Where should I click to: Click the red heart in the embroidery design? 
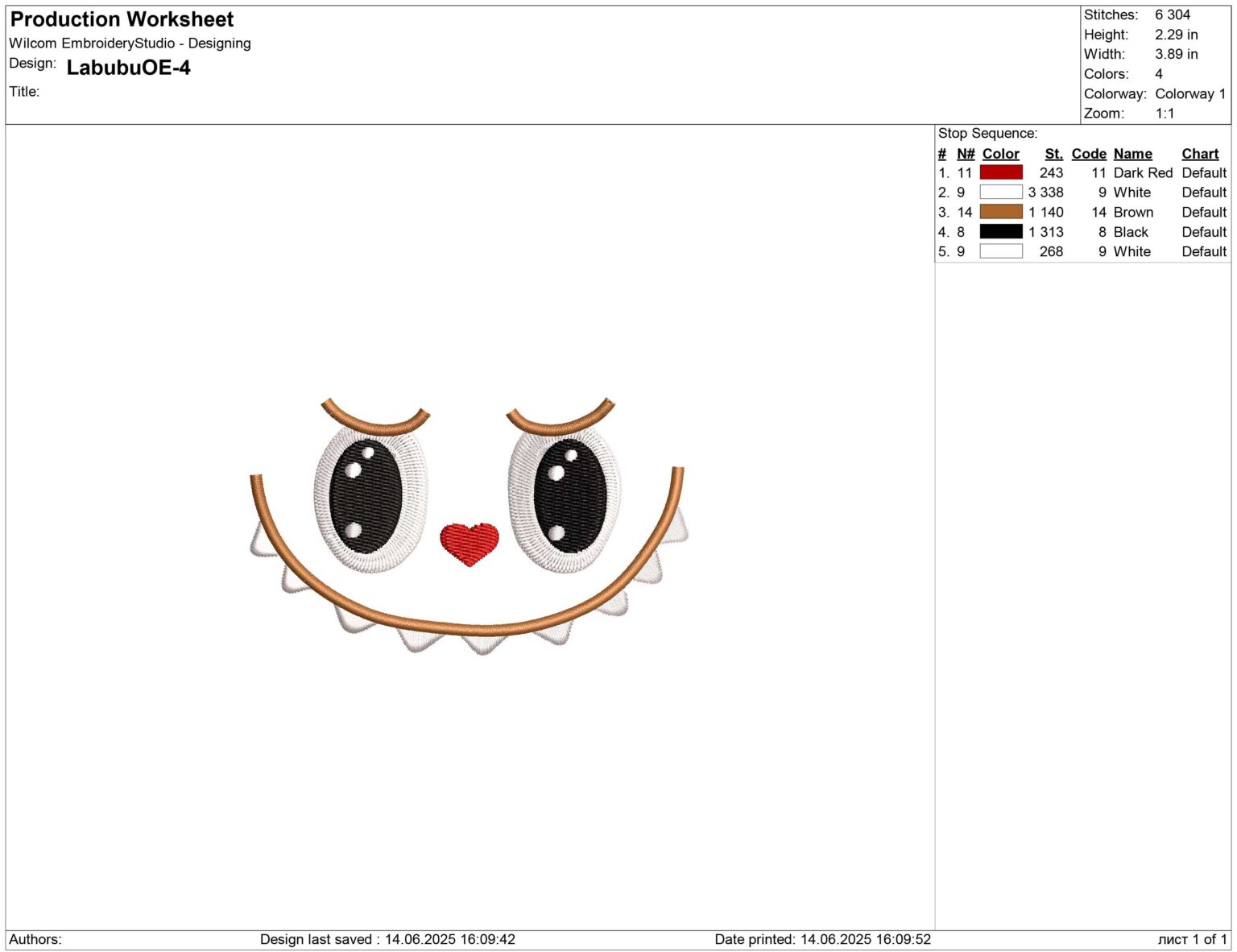pyautogui.click(x=470, y=544)
